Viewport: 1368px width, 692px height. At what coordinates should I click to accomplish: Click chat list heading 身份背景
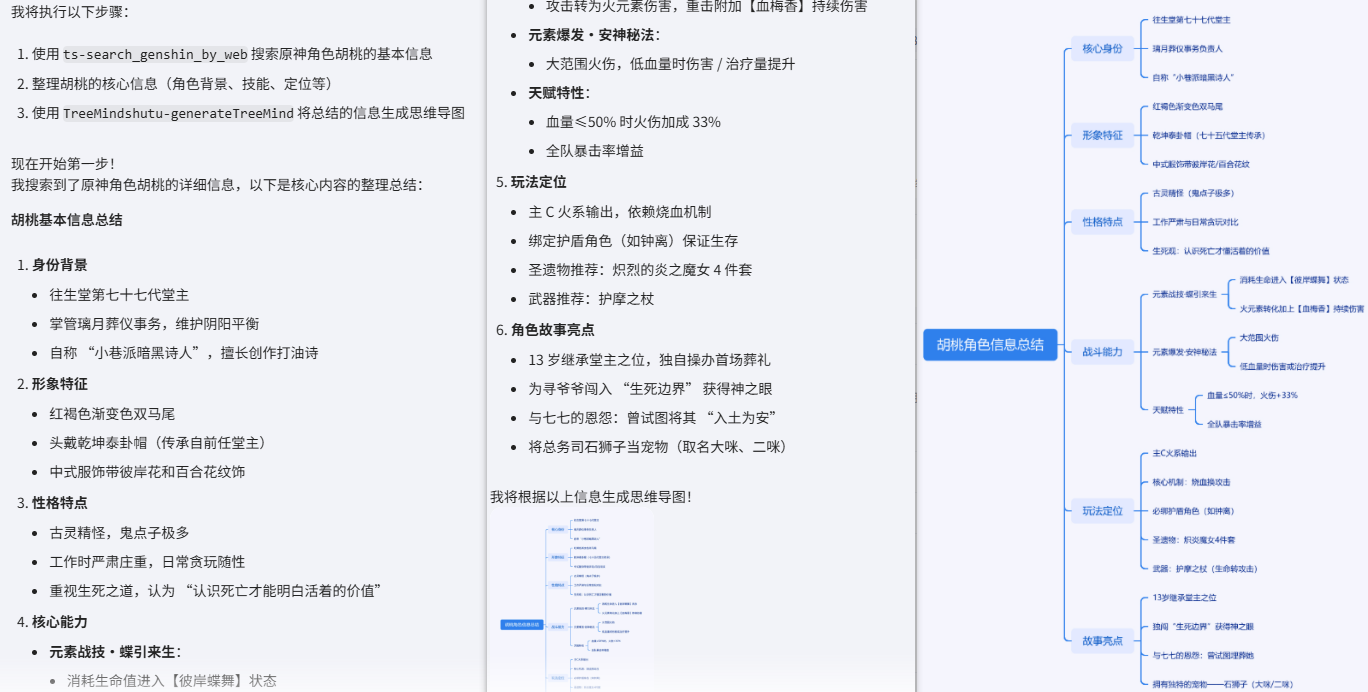59,265
